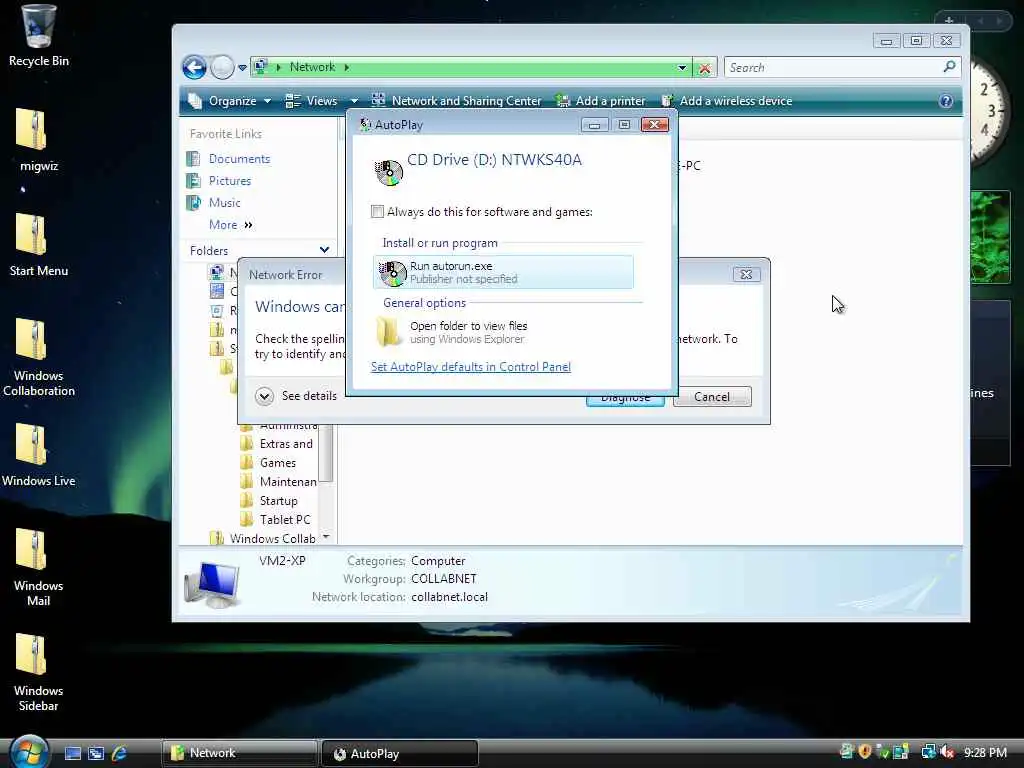Viewport: 1024px width, 768px height.
Task: Expand More favorite links
Action: [x=231, y=225]
